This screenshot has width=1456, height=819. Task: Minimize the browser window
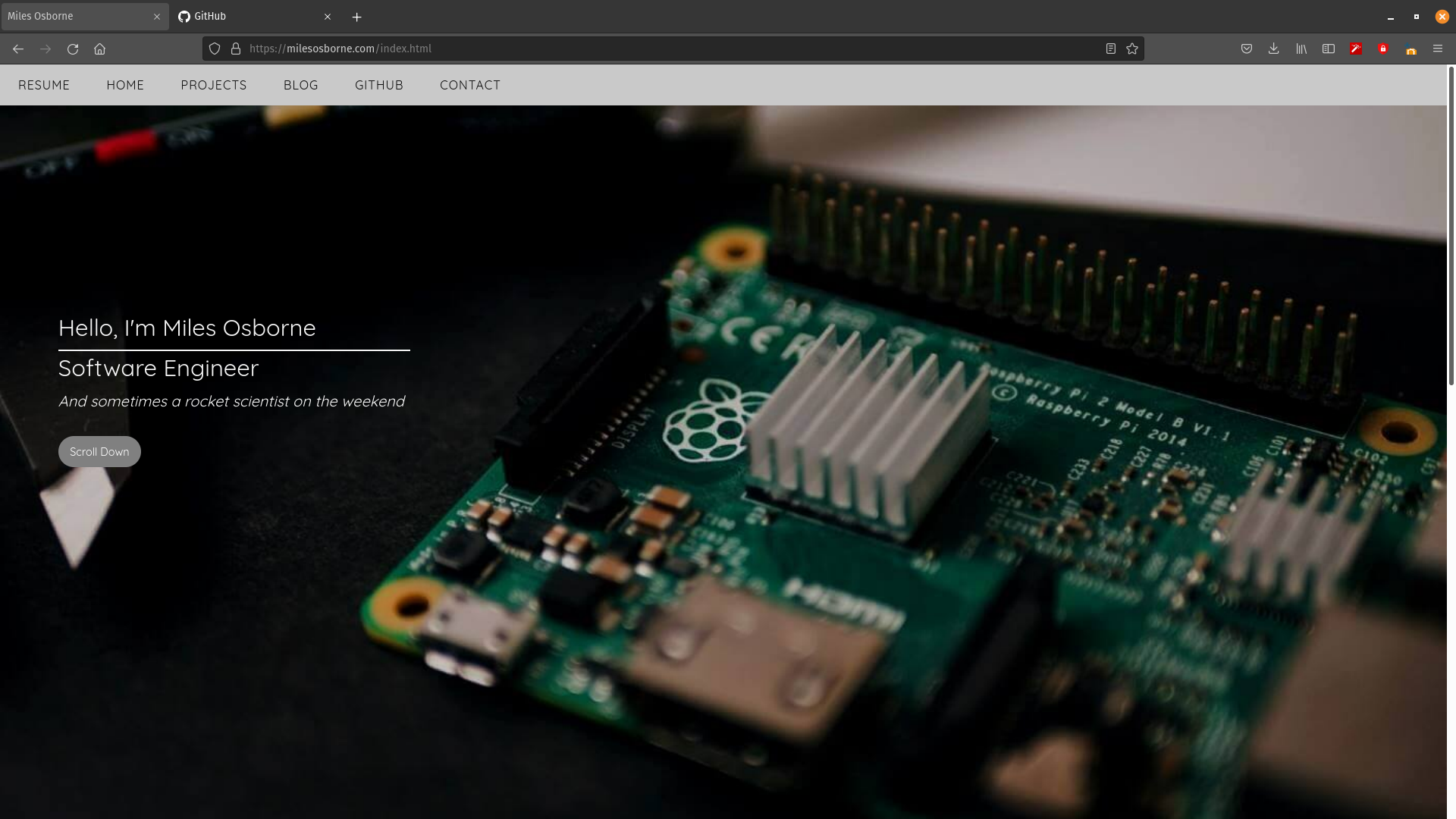pos(1391,17)
